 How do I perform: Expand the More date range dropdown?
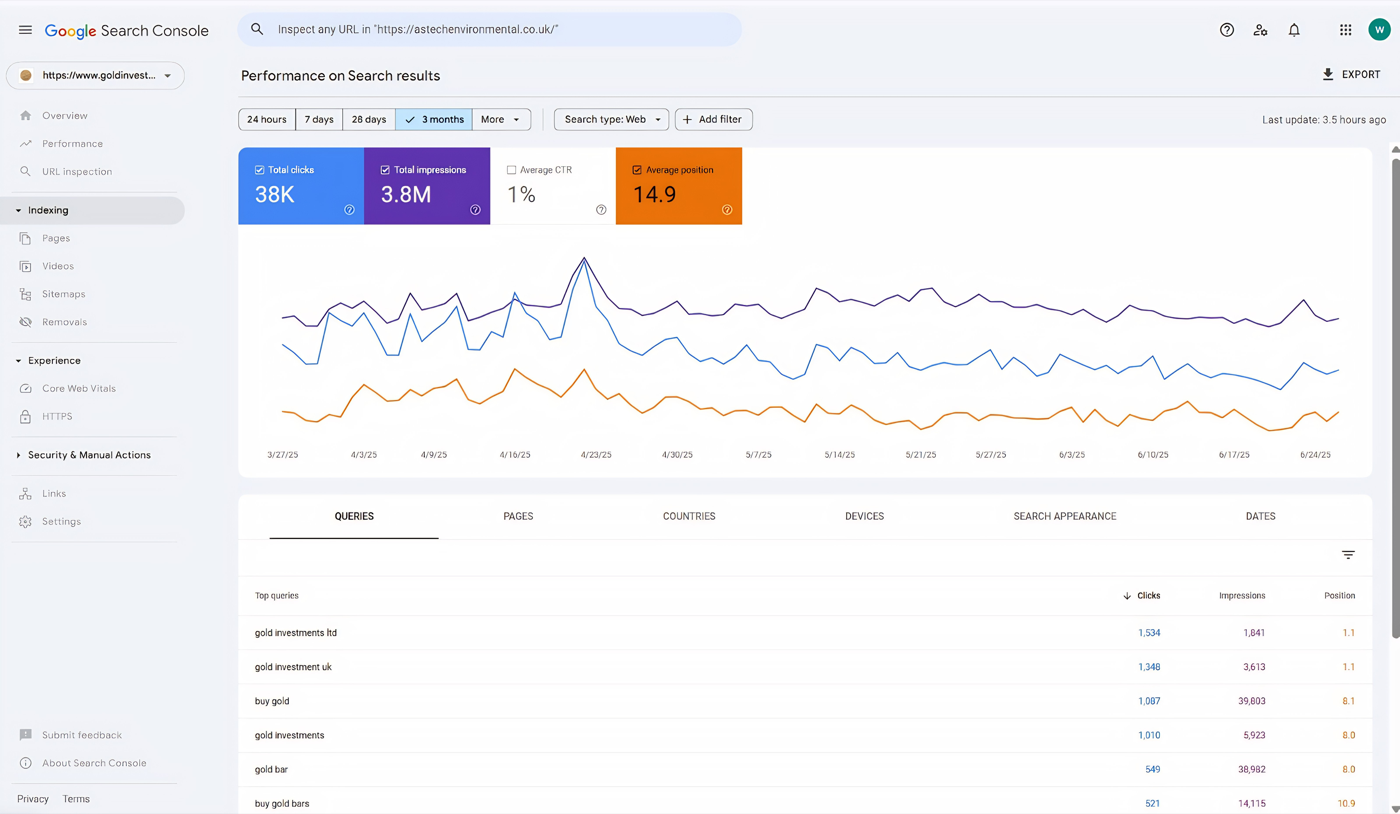pyautogui.click(x=501, y=120)
